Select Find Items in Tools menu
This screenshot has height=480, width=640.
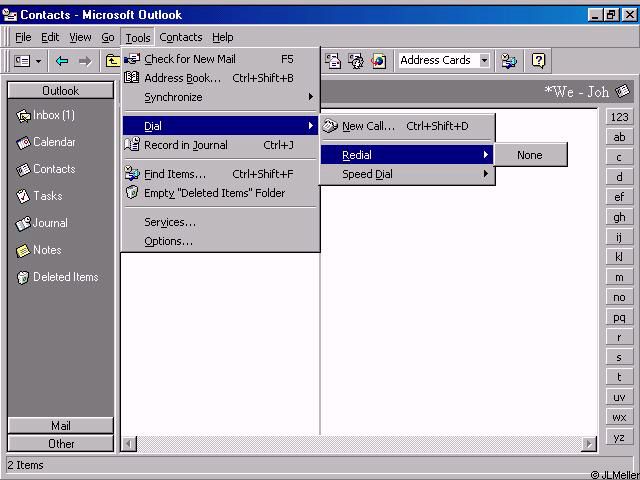click(220, 174)
